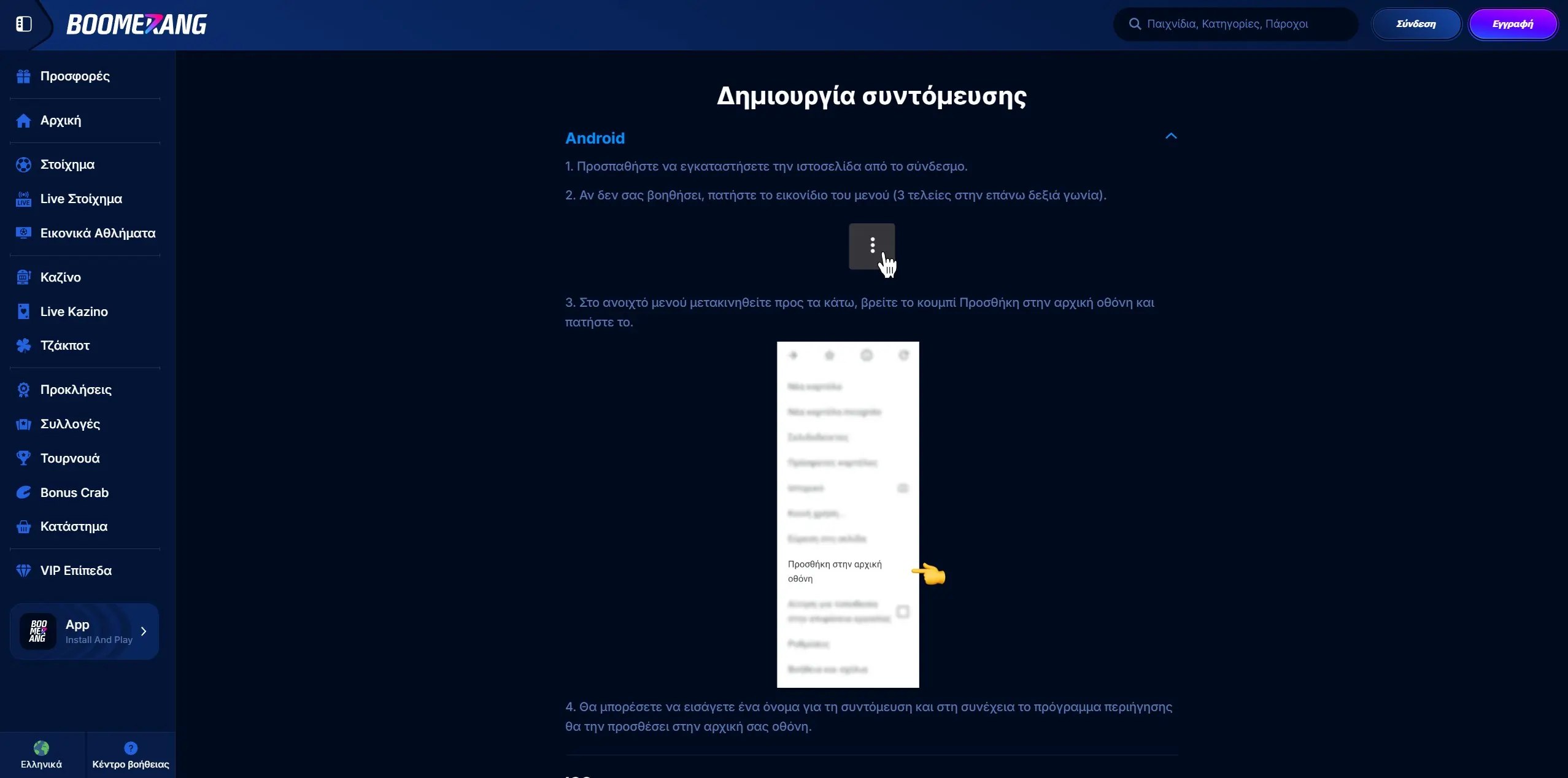Click inside the games search field
Viewport: 1568px width, 778px height.
coord(1235,23)
